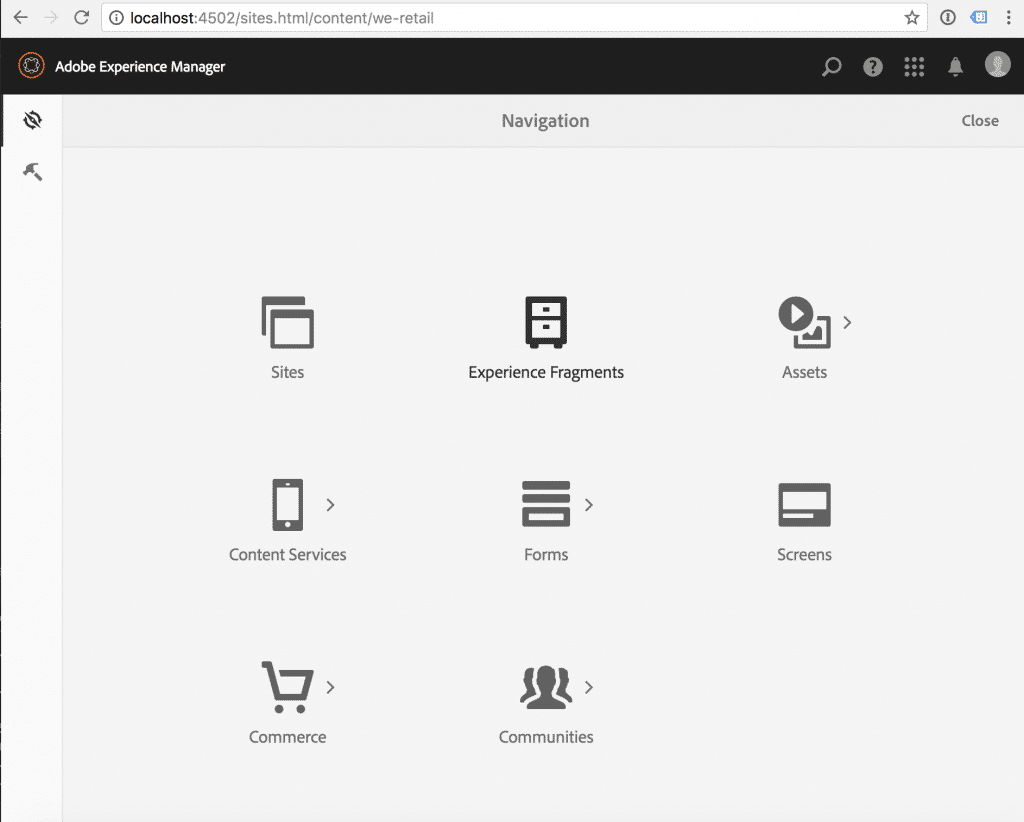Click the Commerce label
Viewport: 1024px width, 822px height.
coord(287,736)
